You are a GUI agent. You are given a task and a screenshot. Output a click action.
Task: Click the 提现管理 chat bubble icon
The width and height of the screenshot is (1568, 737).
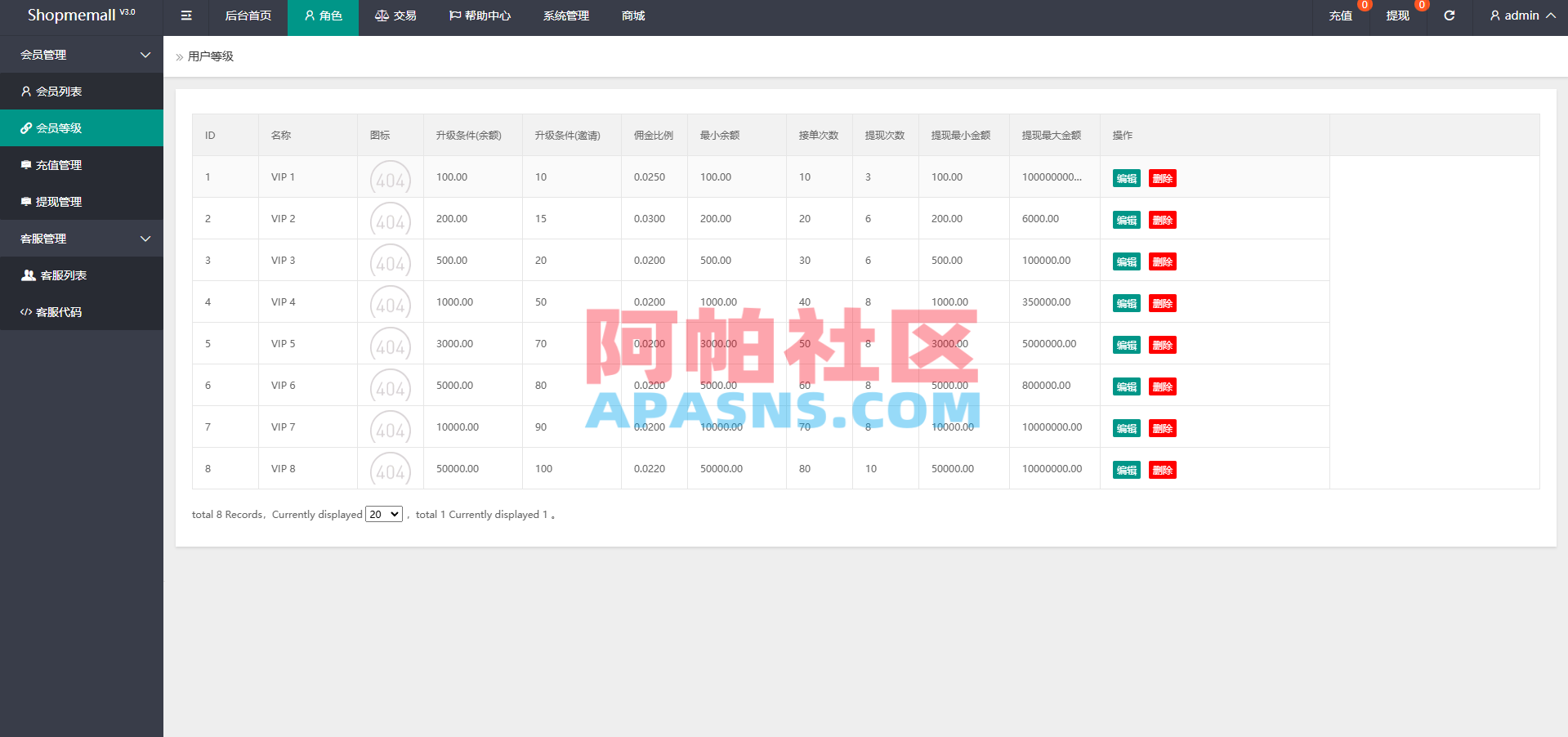[x=27, y=201]
